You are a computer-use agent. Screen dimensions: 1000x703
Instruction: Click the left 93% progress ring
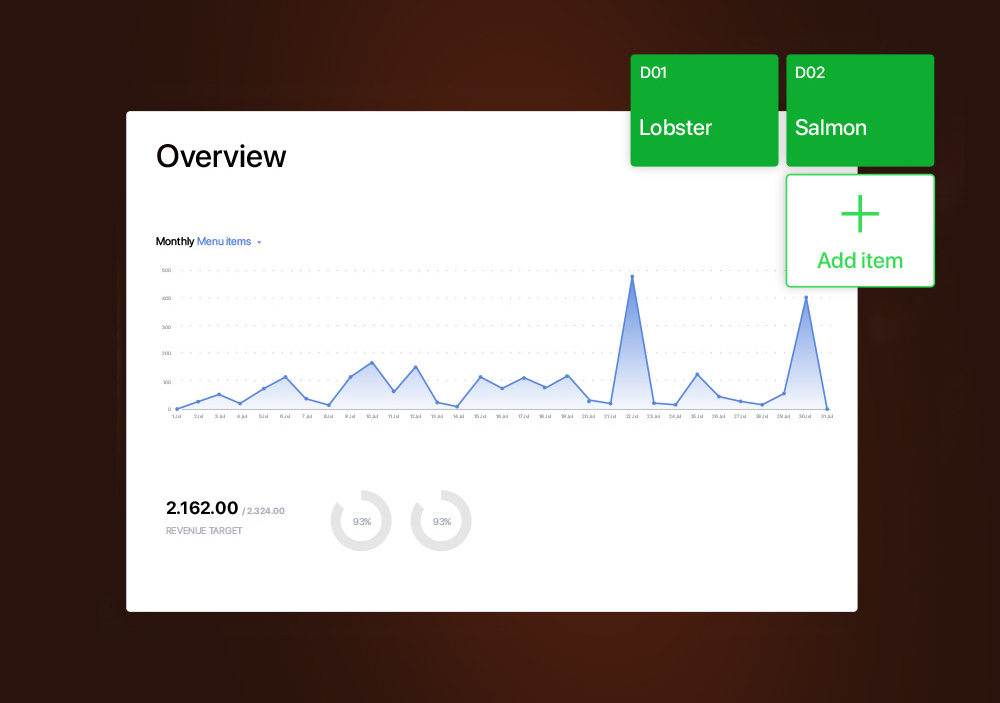coord(361,521)
